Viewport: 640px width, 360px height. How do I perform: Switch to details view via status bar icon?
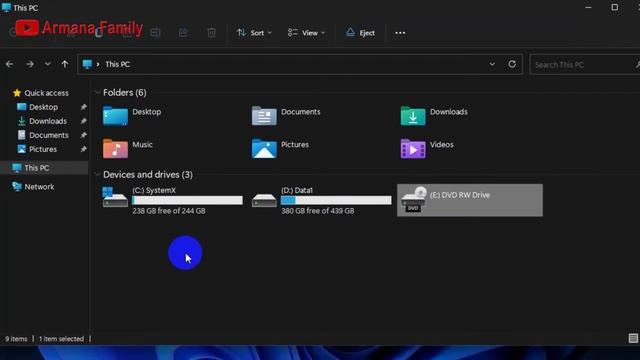tap(633, 338)
